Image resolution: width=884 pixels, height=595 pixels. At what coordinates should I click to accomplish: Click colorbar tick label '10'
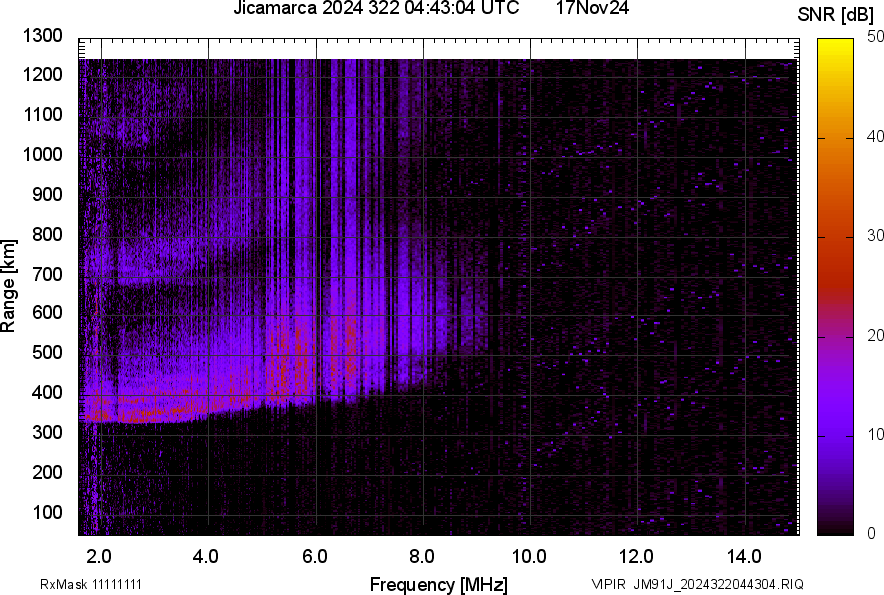[875, 434]
